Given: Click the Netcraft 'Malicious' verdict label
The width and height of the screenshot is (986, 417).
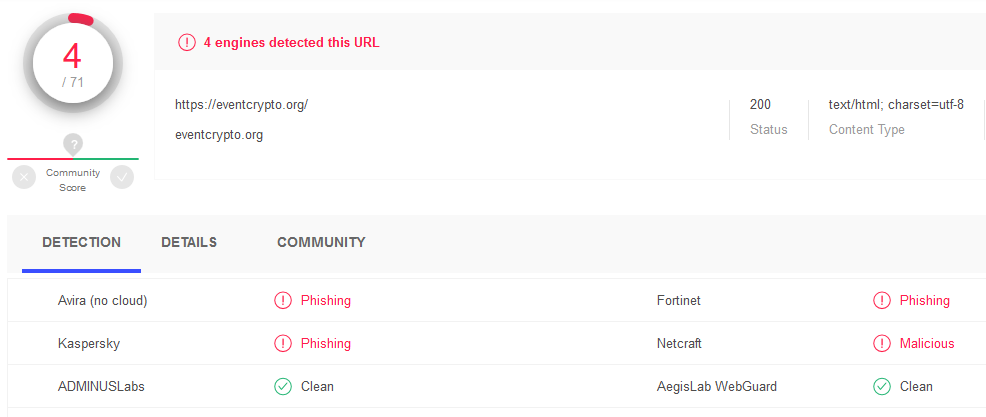Looking at the screenshot, I should coord(927,343).
